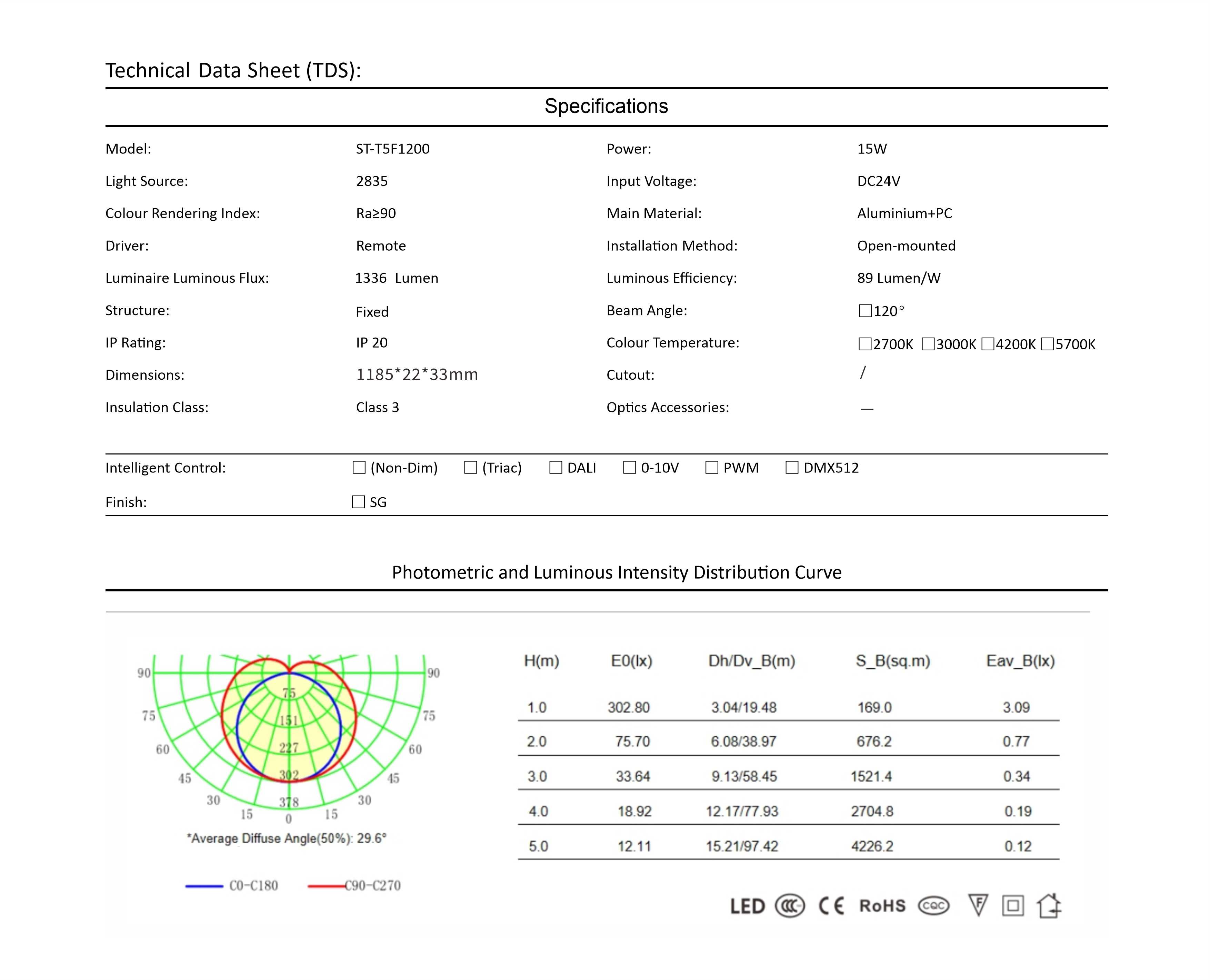This screenshot has width=1210, height=980.
Task: Click the RoHS compliance logo
Action: [882, 906]
